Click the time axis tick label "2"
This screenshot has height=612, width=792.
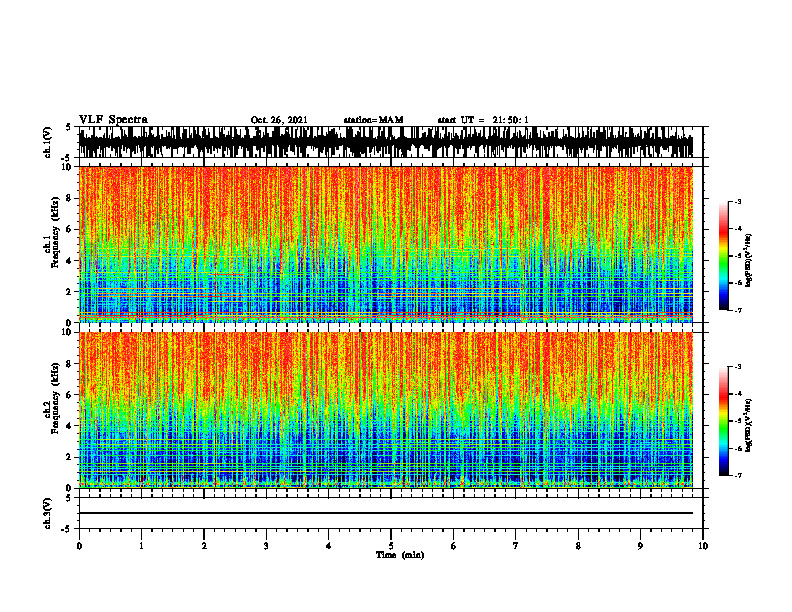tap(204, 546)
